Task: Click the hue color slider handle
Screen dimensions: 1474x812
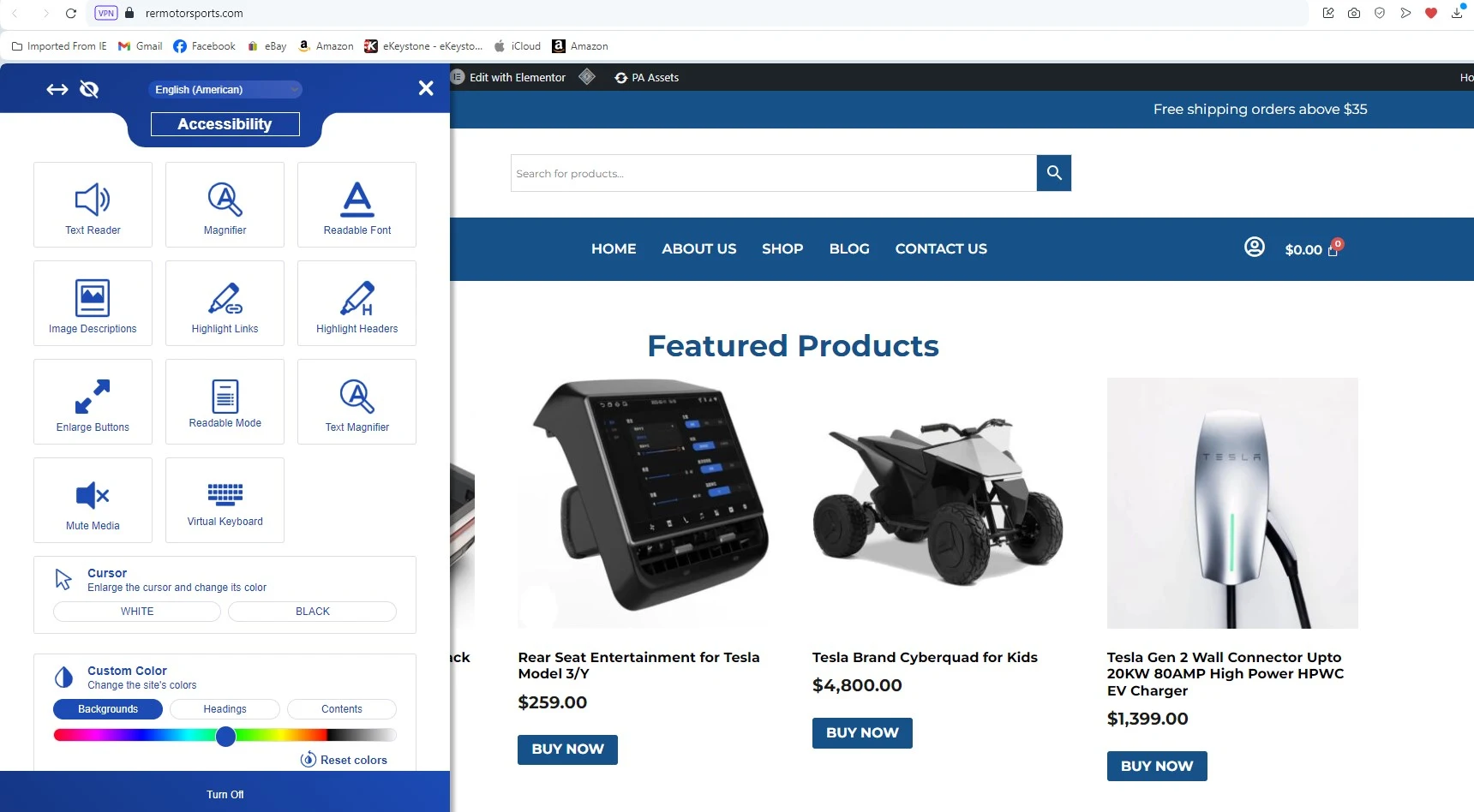Action: click(225, 736)
